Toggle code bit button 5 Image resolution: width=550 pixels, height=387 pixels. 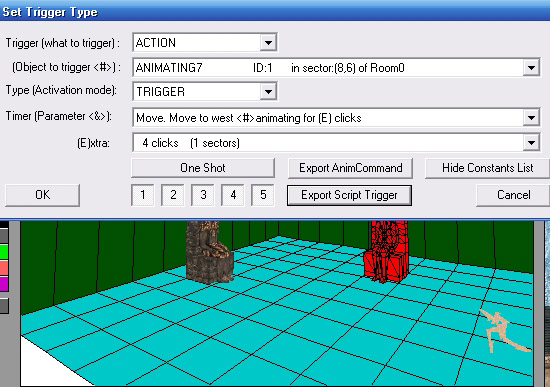tap(263, 195)
